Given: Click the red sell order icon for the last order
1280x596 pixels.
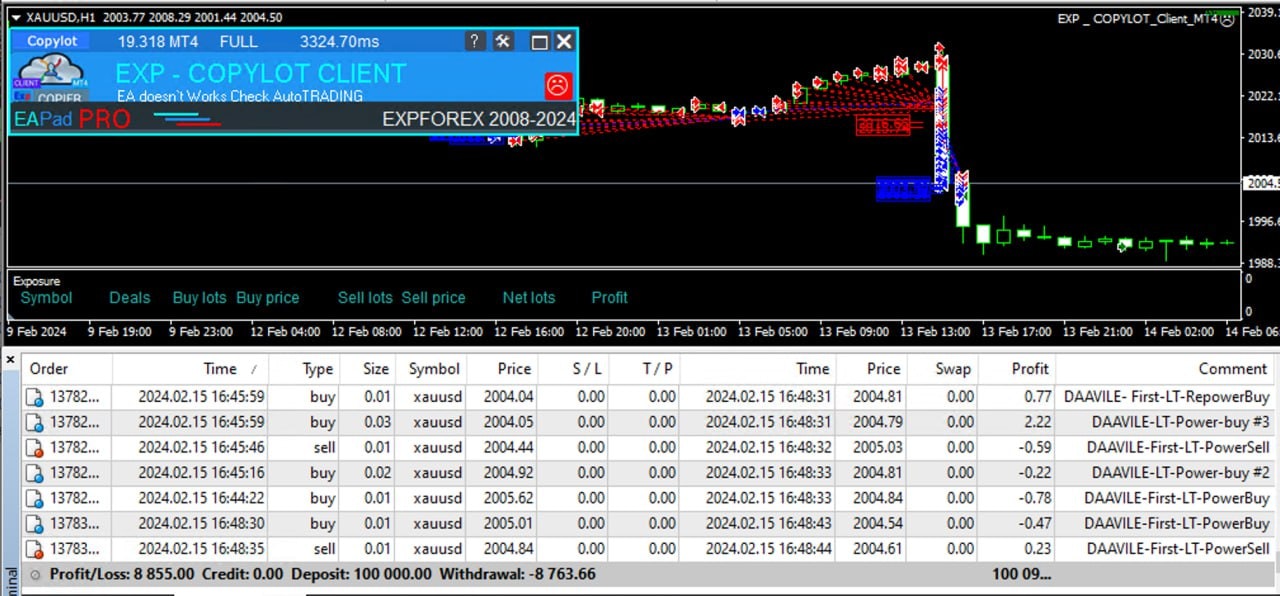Looking at the screenshot, I should click(x=35, y=548).
